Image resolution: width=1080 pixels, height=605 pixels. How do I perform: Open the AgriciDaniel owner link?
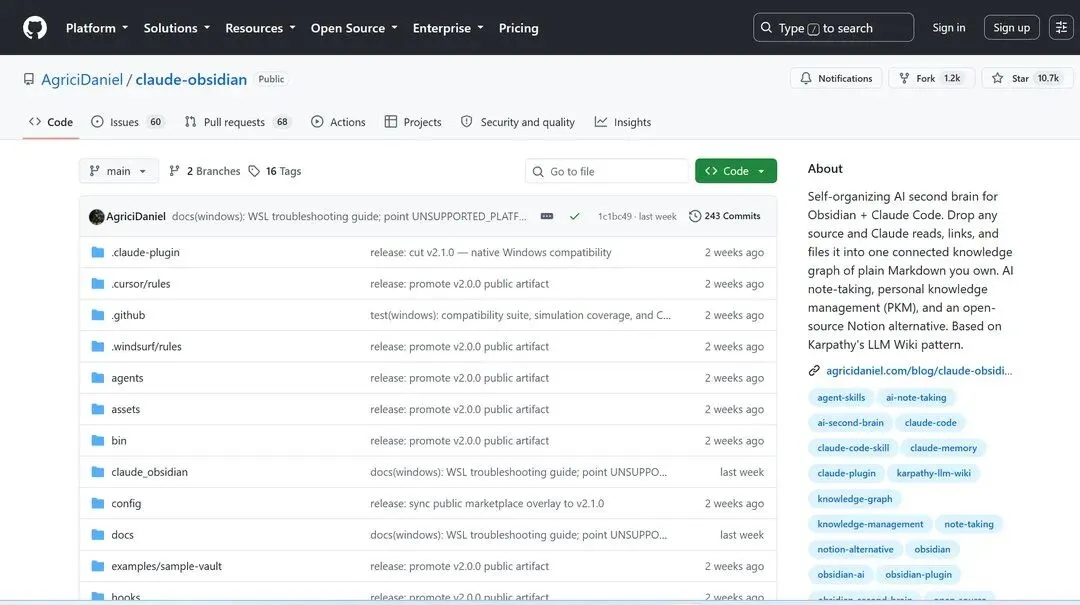tap(82, 79)
